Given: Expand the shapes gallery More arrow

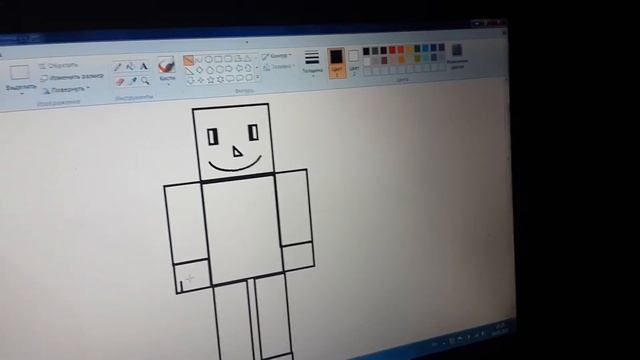Looking at the screenshot, I should tap(258, 77).
